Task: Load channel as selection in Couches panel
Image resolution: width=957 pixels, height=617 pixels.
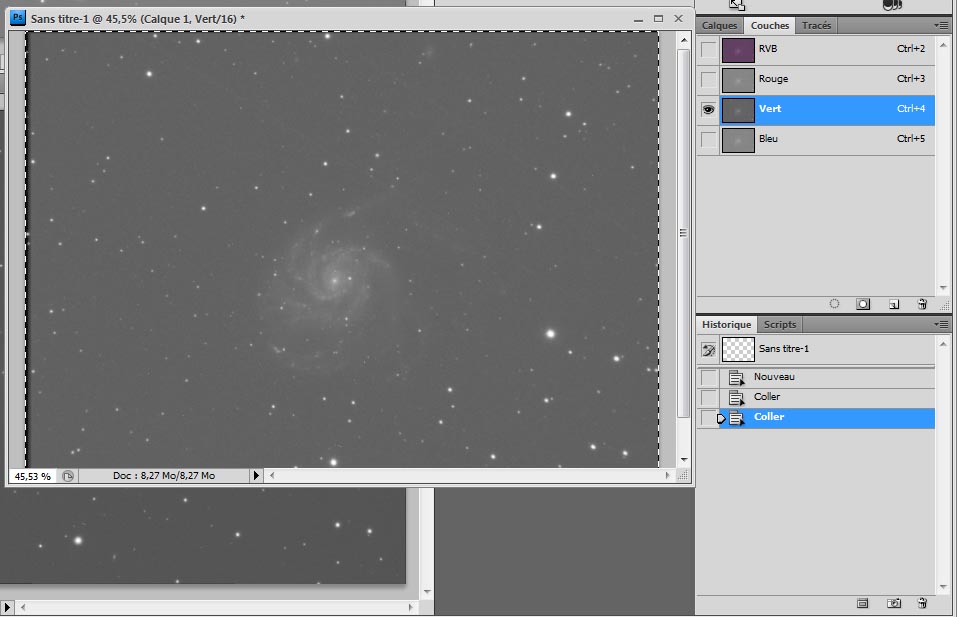Action: pyautogui.click(x=834, y=304)
